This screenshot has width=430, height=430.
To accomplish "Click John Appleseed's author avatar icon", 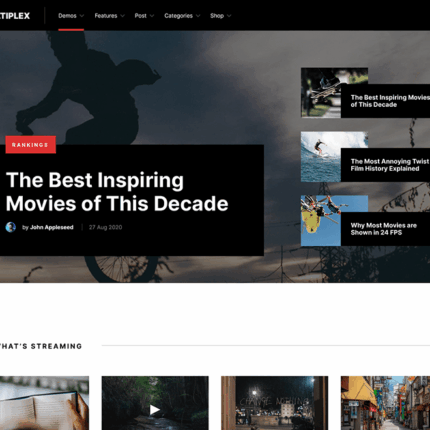I will (x=11, y=227).
